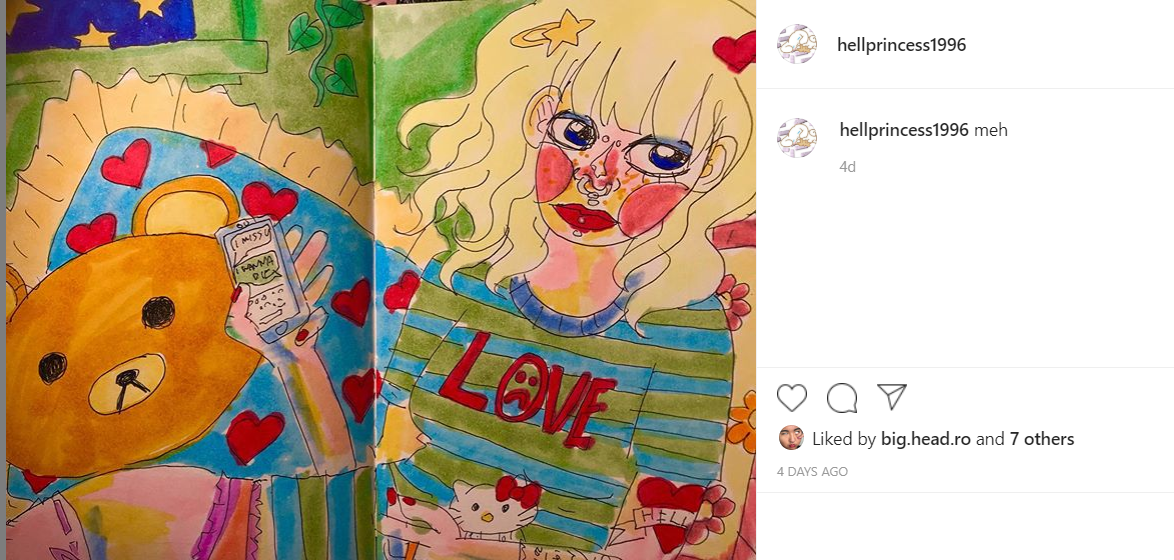Click the avatar beside the 'meh' caption

point(797,138)
